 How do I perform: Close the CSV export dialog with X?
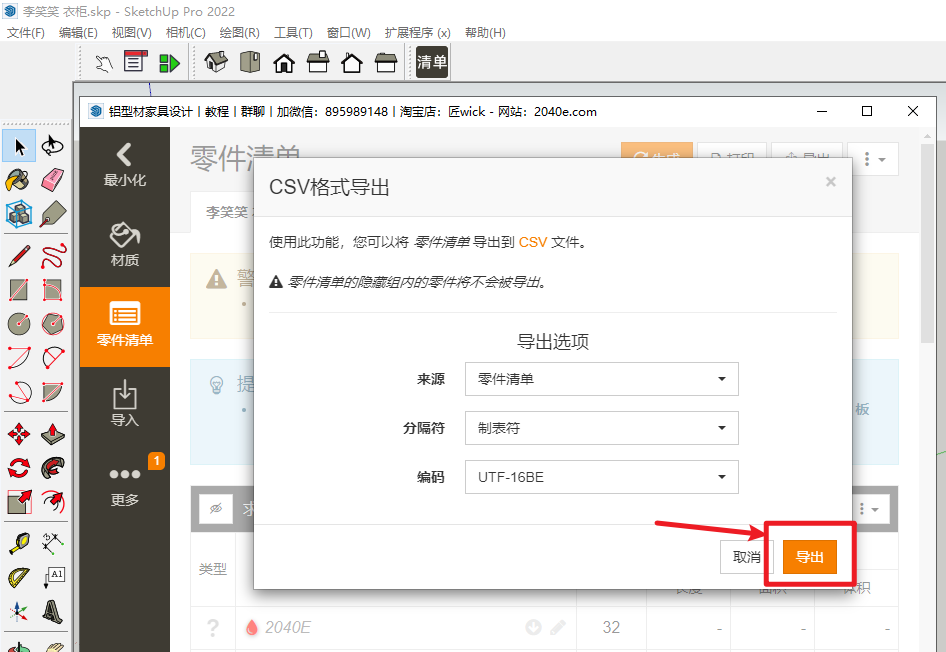(x=830, y=182)
